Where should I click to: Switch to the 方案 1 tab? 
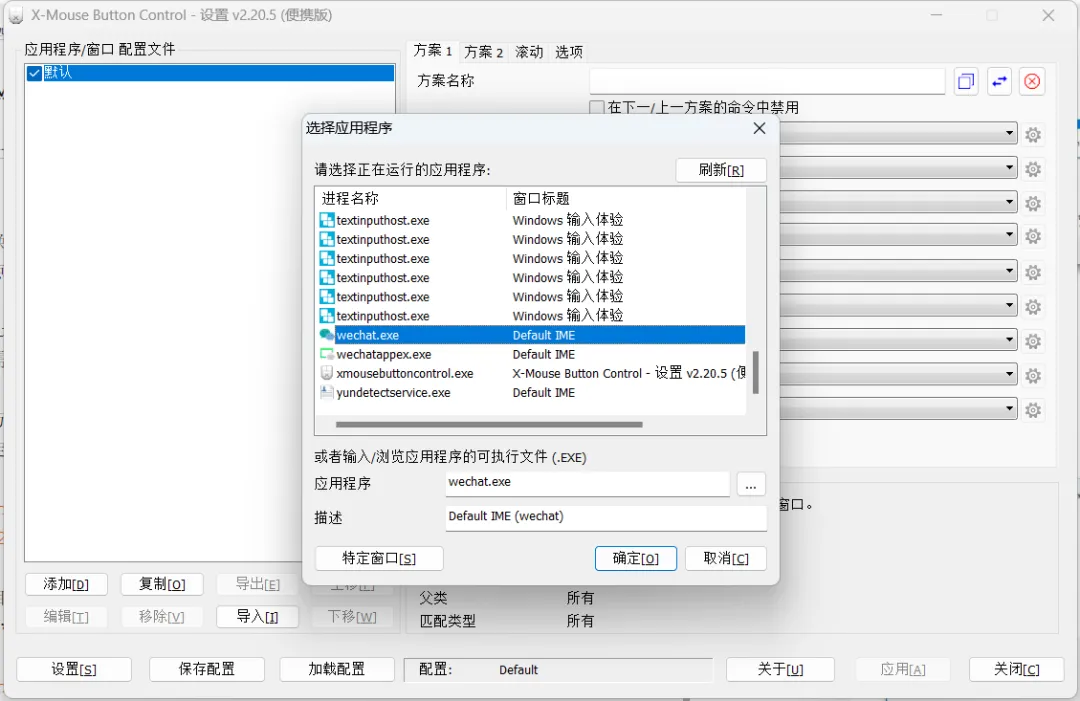click(x=433, y=51)
